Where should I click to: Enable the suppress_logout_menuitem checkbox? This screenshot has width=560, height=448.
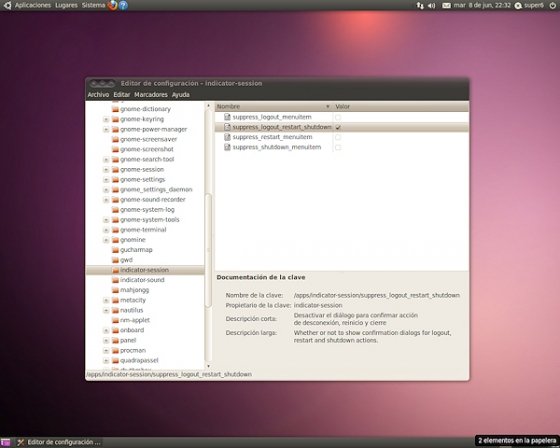(x=338, y=117)
